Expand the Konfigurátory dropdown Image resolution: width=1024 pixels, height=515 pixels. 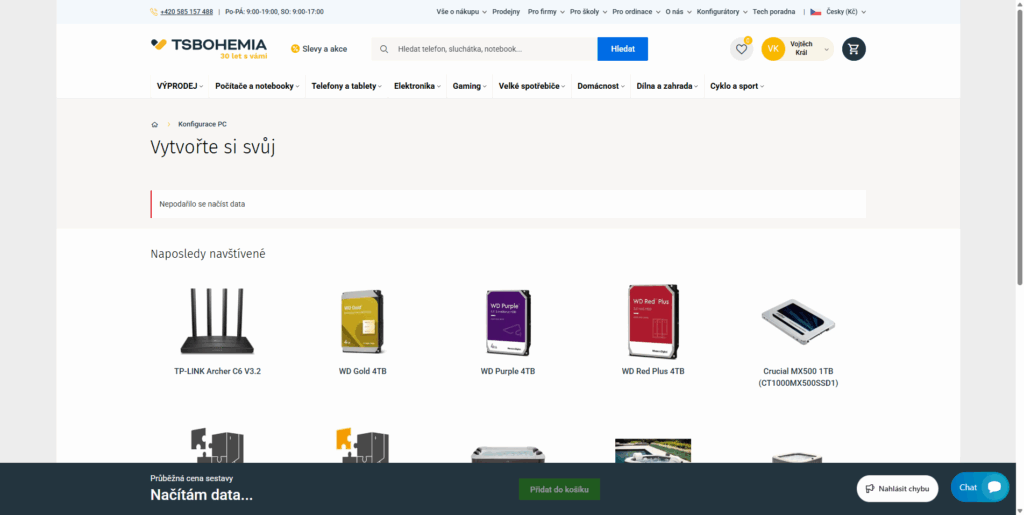pyautogui.click(x=721, y=12)
